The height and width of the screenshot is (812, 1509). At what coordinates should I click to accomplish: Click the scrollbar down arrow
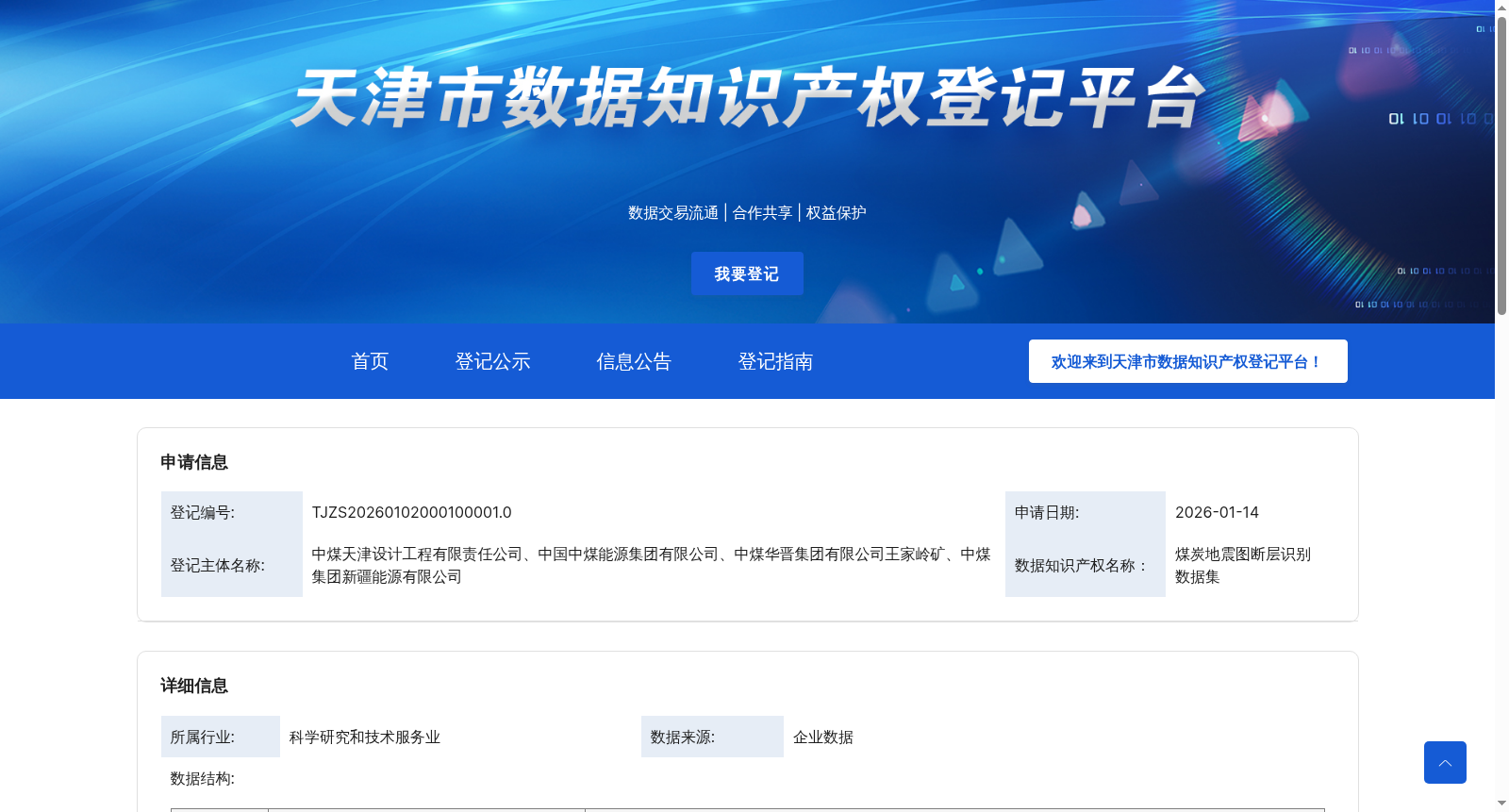[x=1501, y=804]
